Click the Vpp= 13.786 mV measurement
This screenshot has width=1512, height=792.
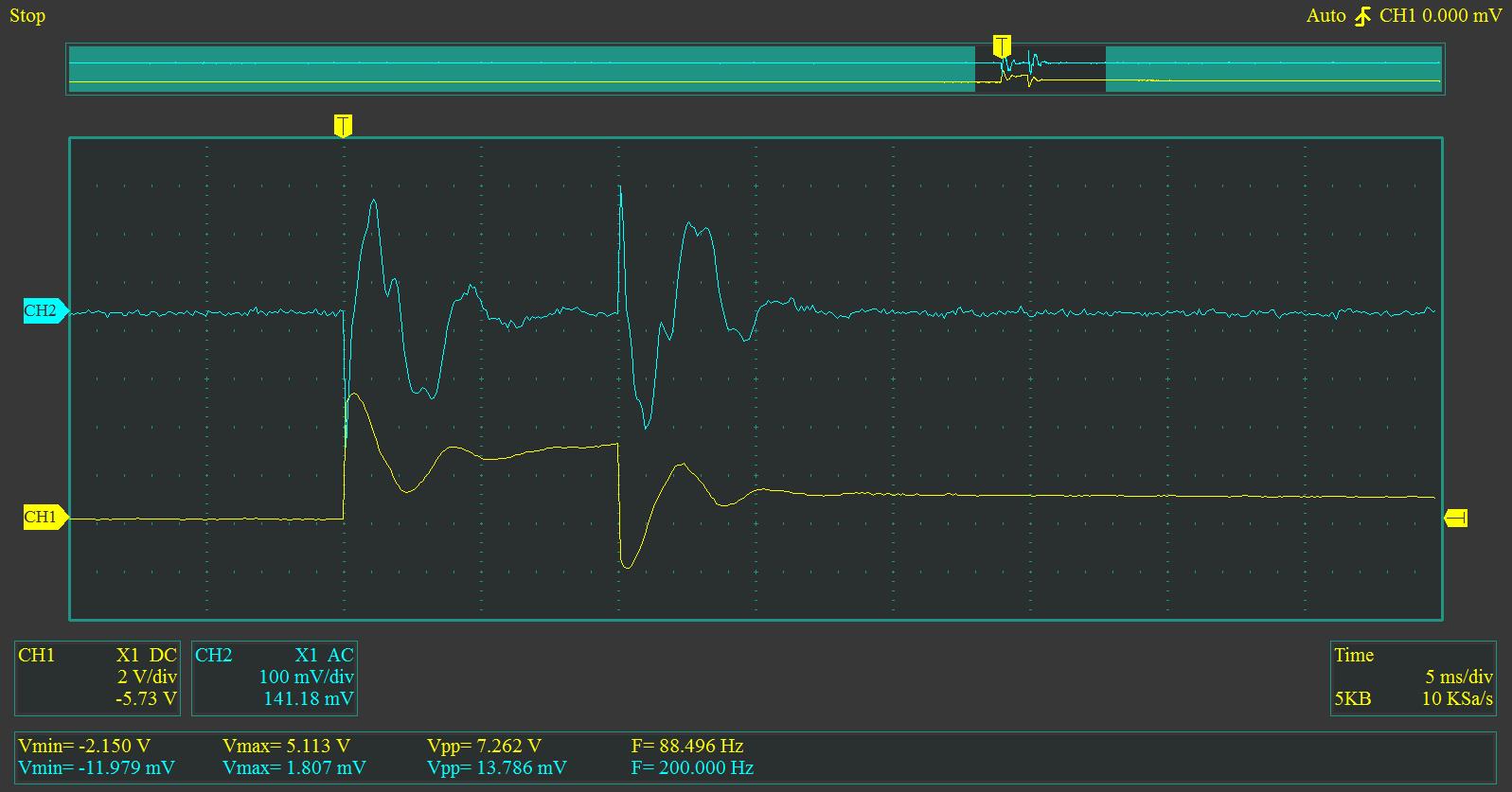[497, 767]
